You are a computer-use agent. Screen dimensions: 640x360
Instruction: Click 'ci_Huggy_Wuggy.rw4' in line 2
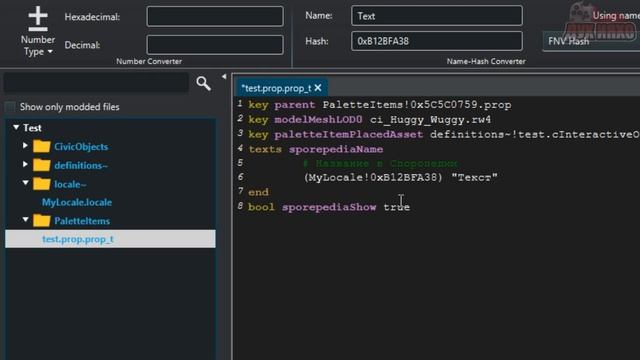[x=431, y=120]
